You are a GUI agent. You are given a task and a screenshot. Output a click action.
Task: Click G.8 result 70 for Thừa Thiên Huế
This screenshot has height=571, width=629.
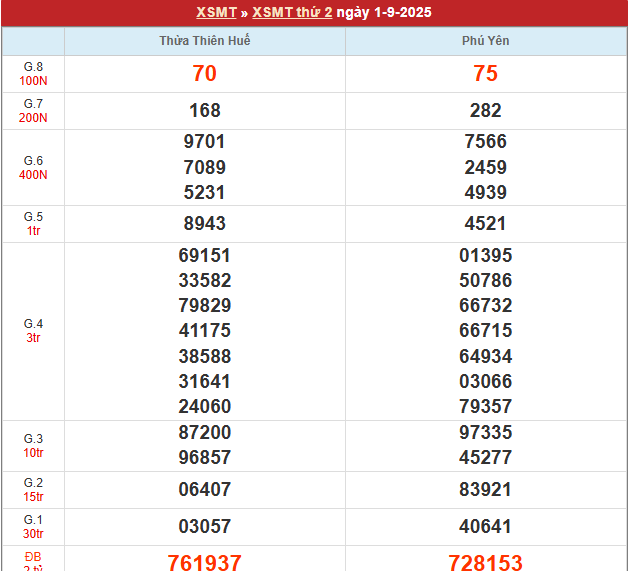[x=205, y=73]
